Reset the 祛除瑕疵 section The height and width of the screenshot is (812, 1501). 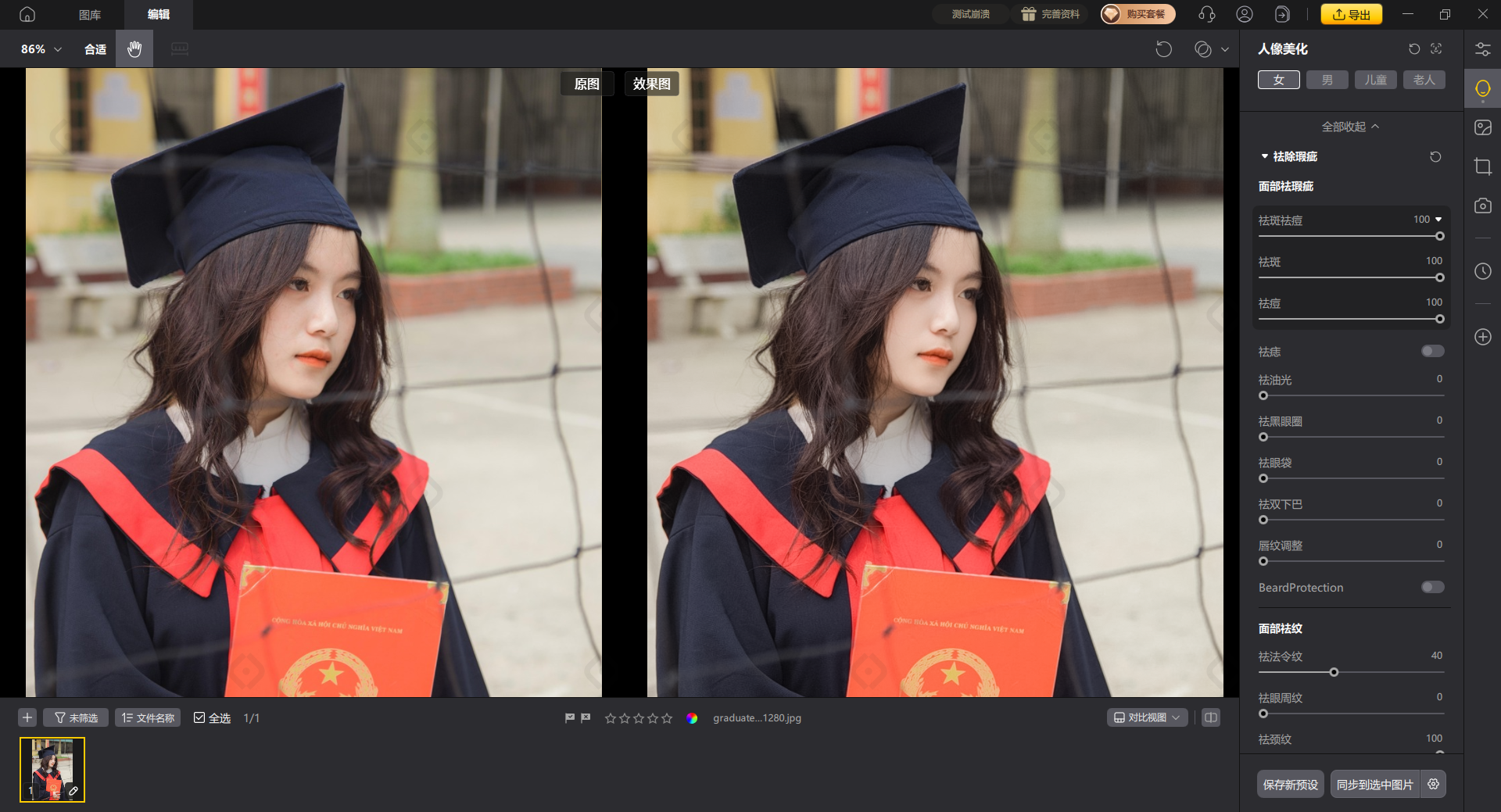(x=1435, y=157)
